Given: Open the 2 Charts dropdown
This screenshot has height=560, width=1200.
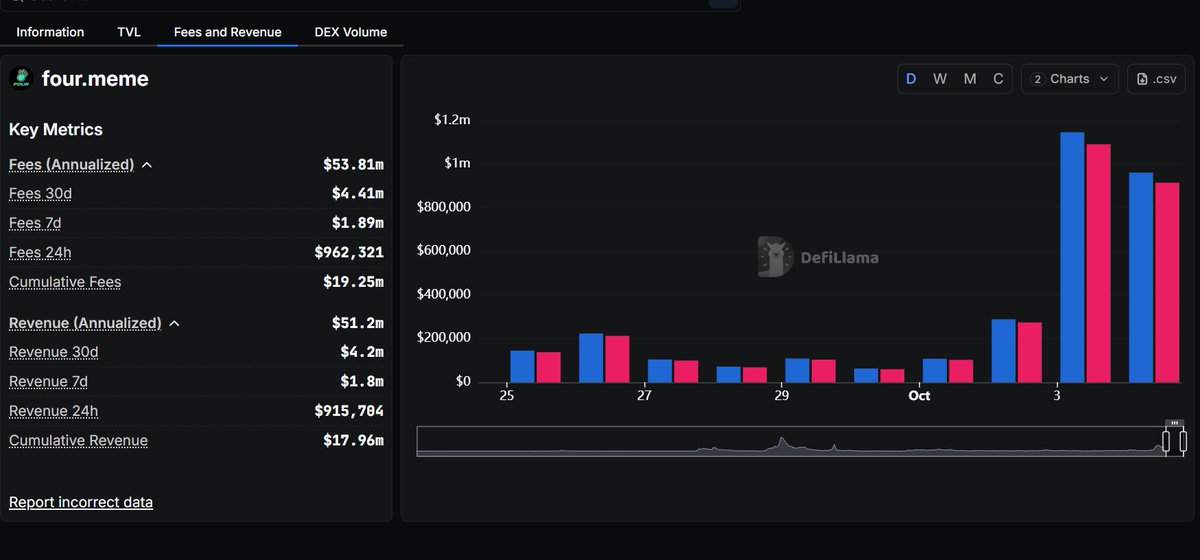Looking at the screenshot, I should click(x=1069, y=79).
